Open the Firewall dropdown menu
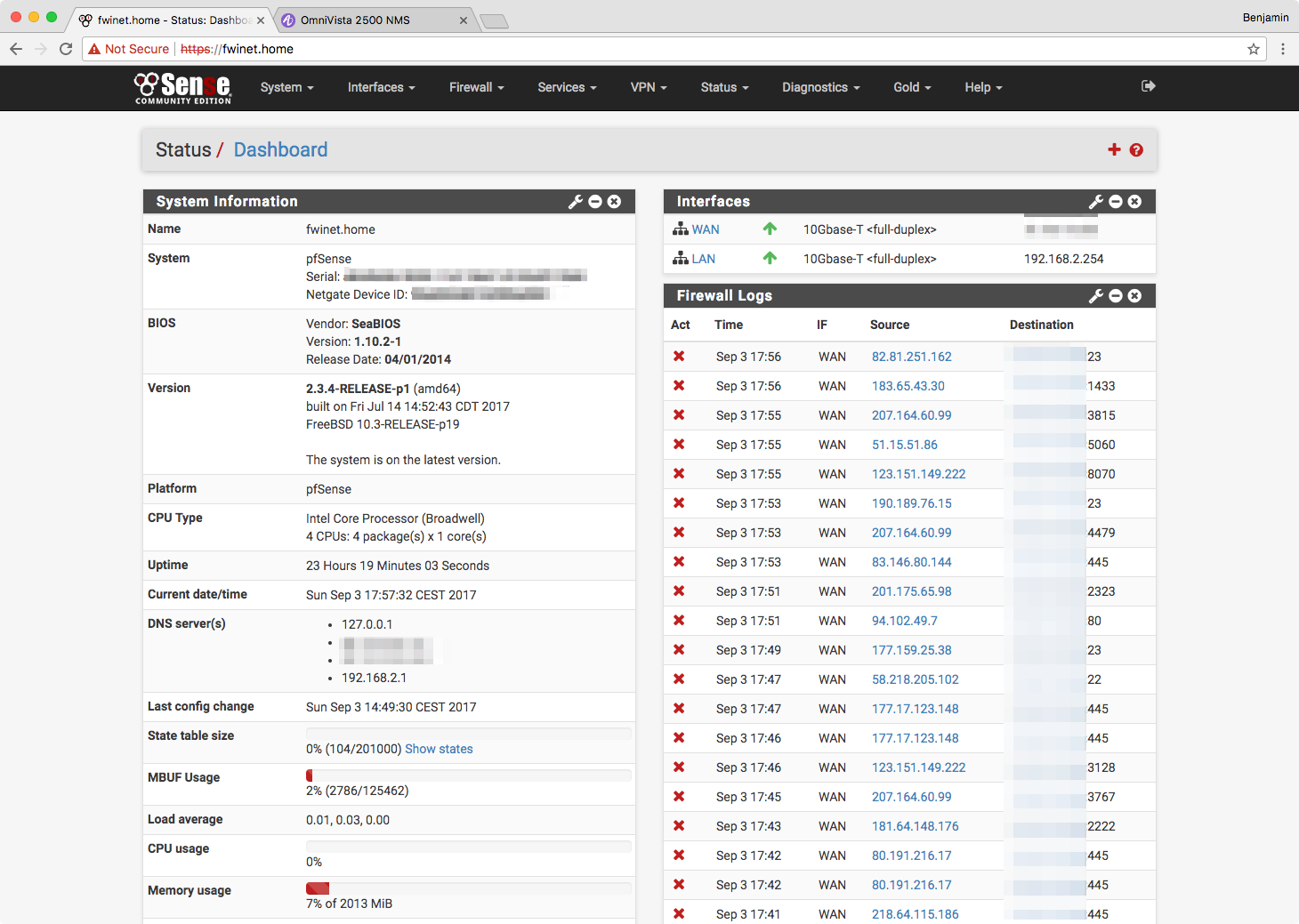 [x=476, y=87]
